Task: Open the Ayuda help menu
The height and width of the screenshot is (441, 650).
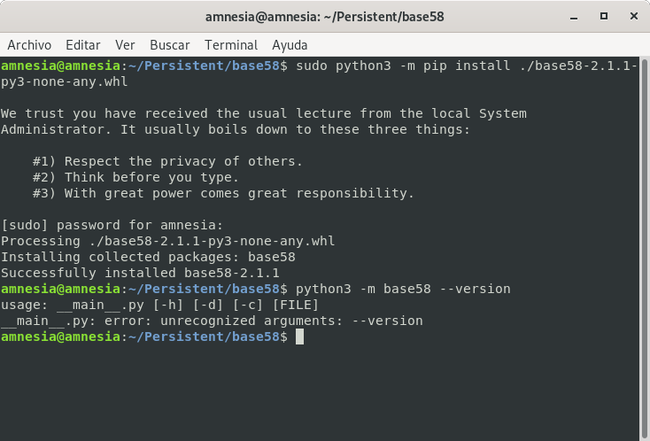Action: [291, 45]
